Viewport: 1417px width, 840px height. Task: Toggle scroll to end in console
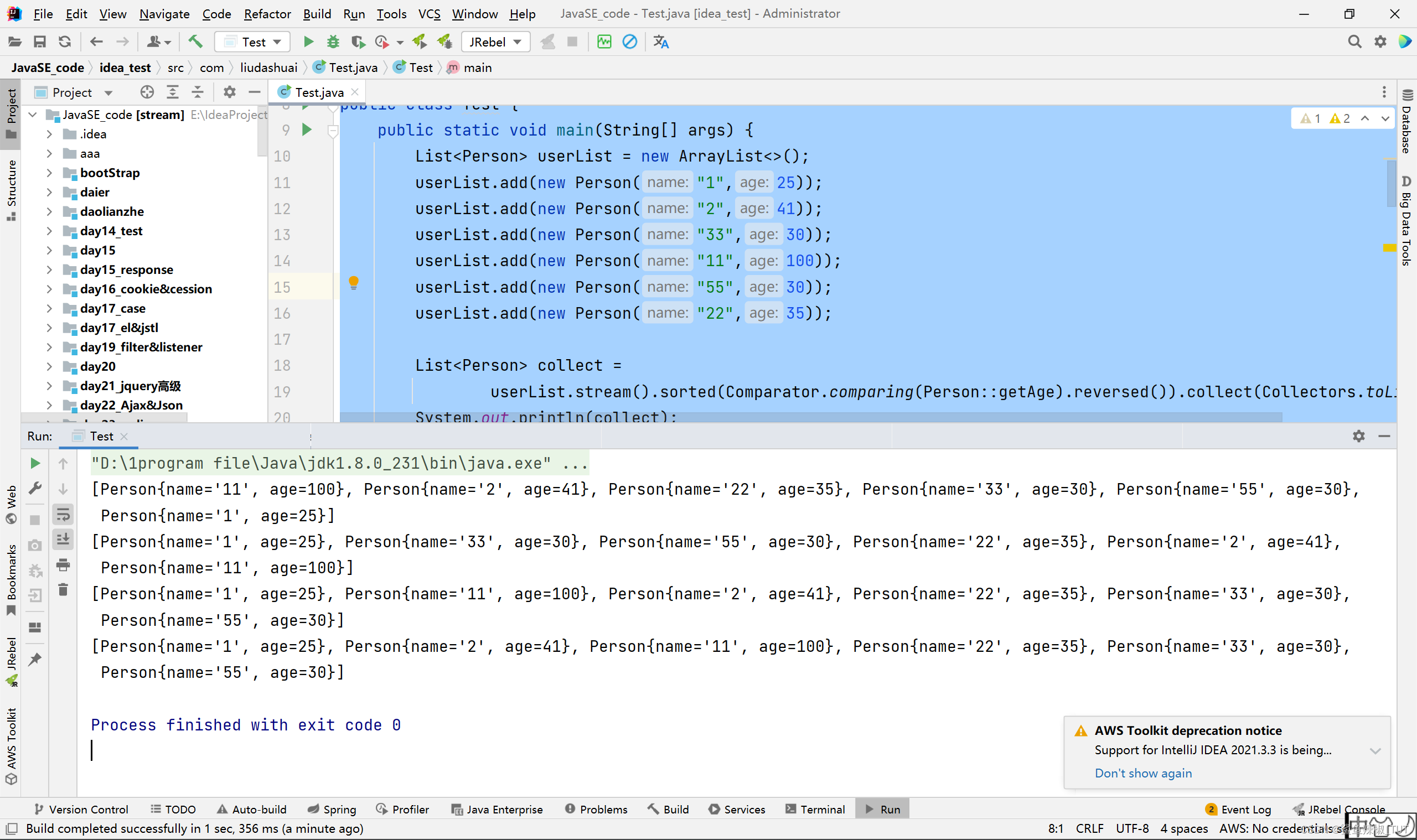(x=64, y=539)
